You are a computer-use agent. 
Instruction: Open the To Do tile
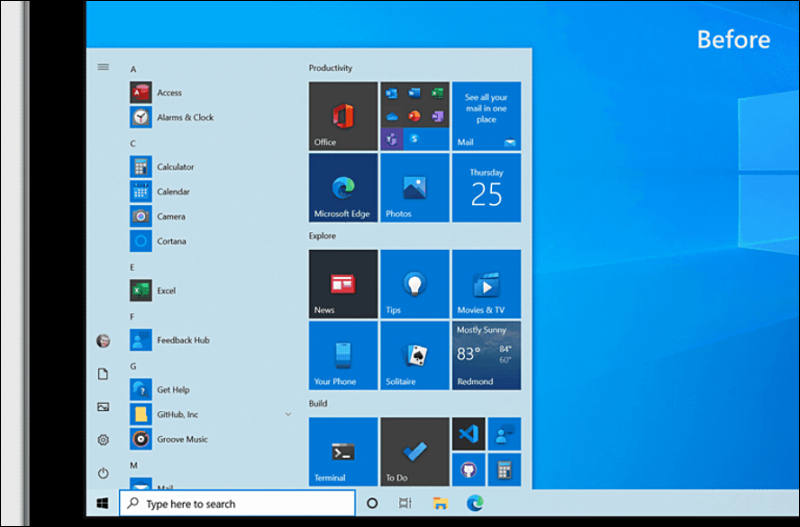pyautogui.click(x=415, y=452)
